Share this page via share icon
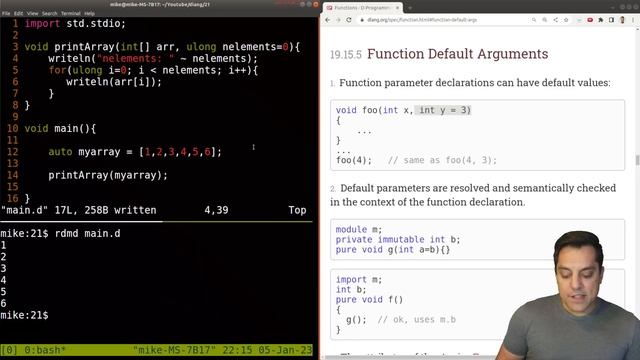 556,20
